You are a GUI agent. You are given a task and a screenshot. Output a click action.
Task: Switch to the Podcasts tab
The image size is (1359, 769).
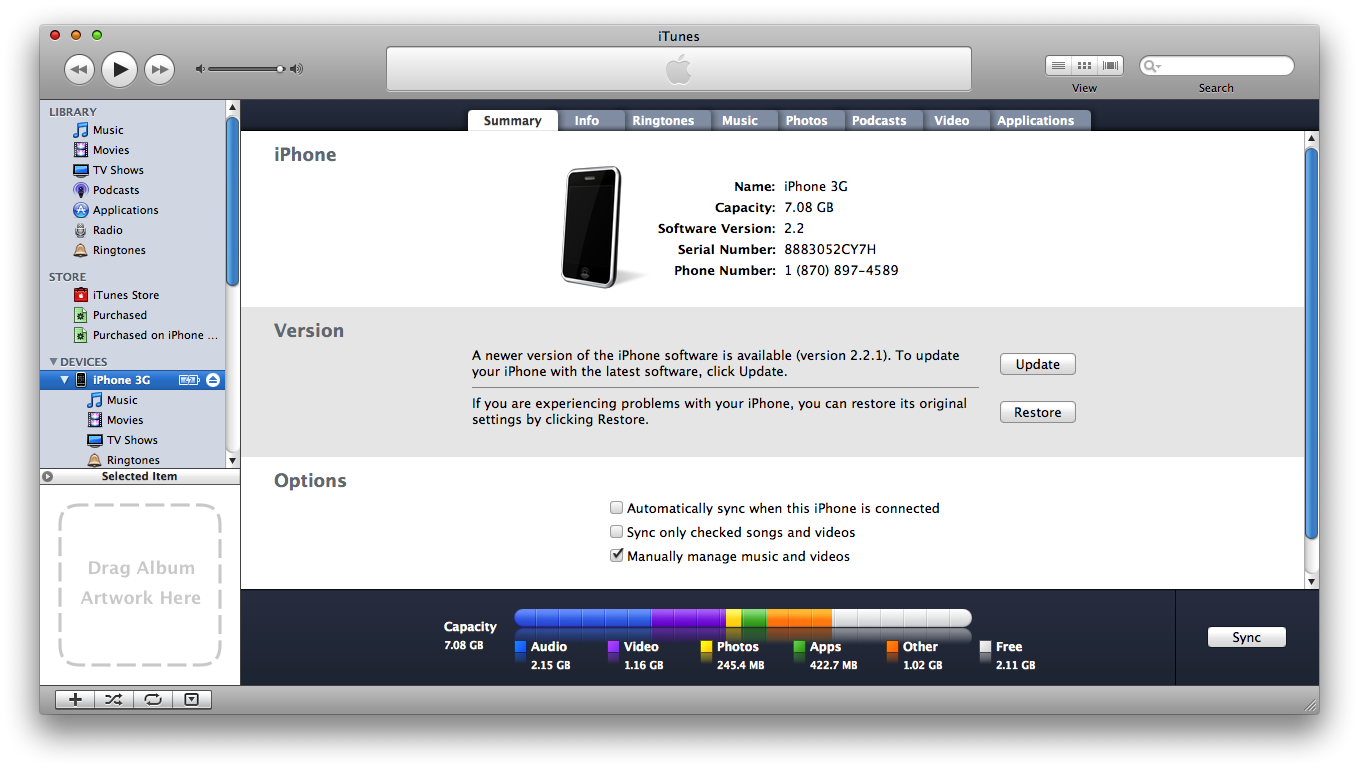click(879, 120)
